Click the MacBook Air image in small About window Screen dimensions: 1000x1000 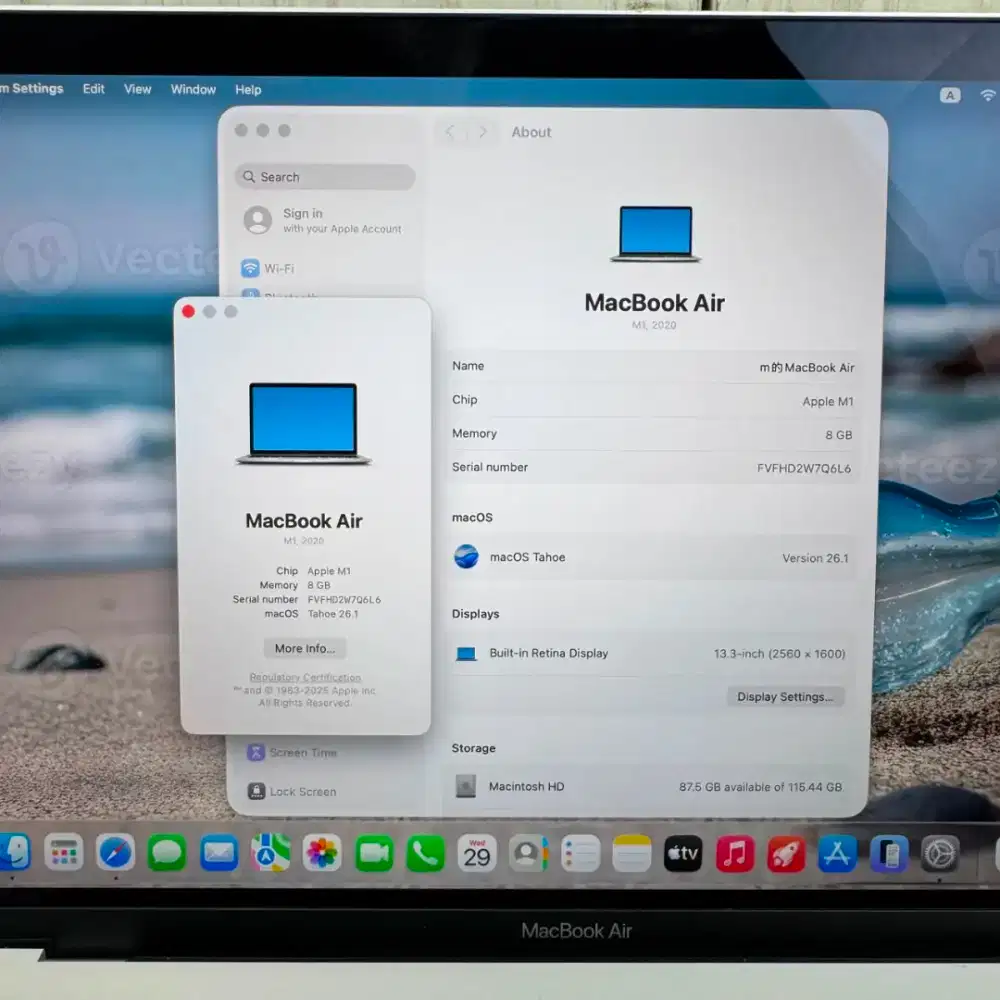304,423
